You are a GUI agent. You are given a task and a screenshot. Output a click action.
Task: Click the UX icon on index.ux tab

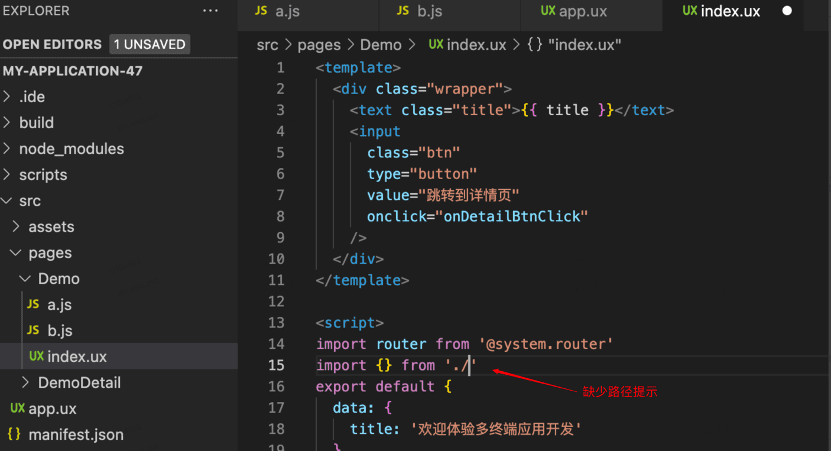[689, 11]
